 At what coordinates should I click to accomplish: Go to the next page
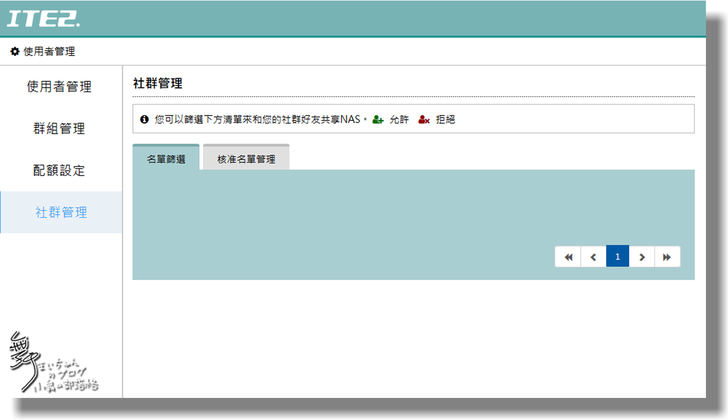tap(642, 257)
